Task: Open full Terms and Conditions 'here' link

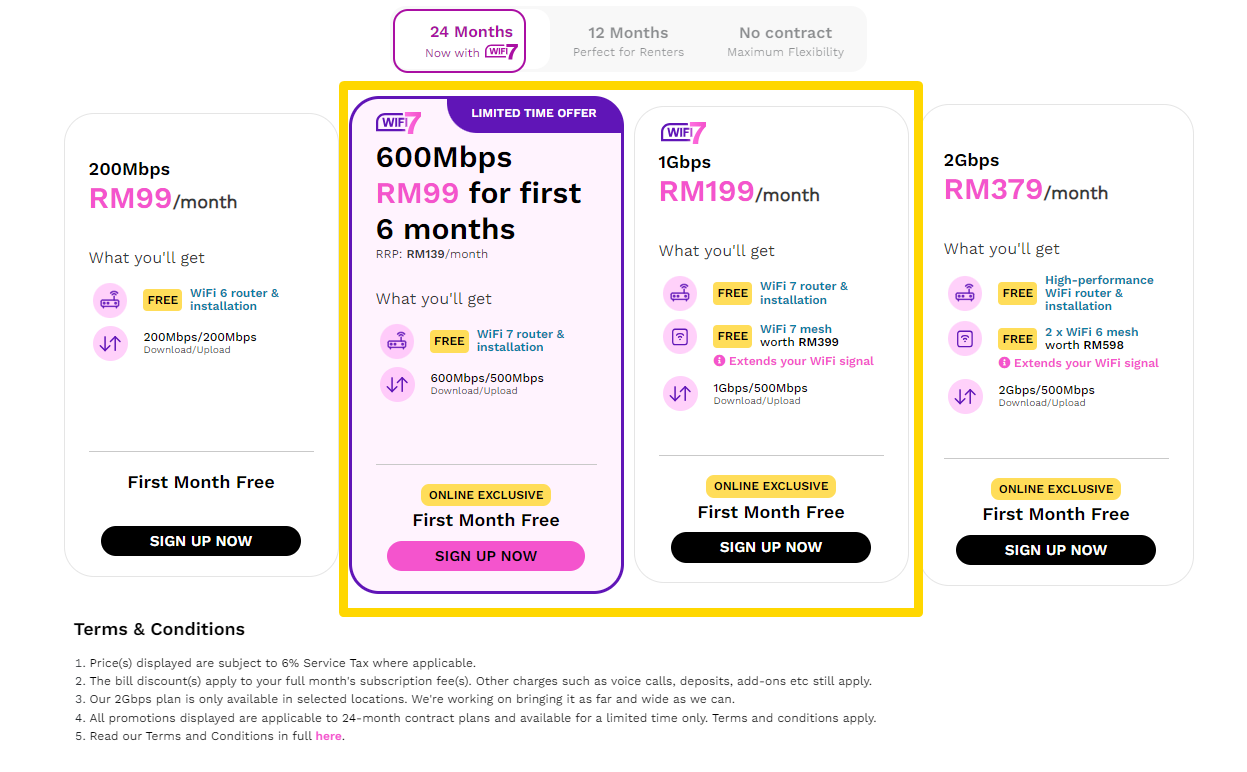Action: pyautogui.click(x=328, y=736)
